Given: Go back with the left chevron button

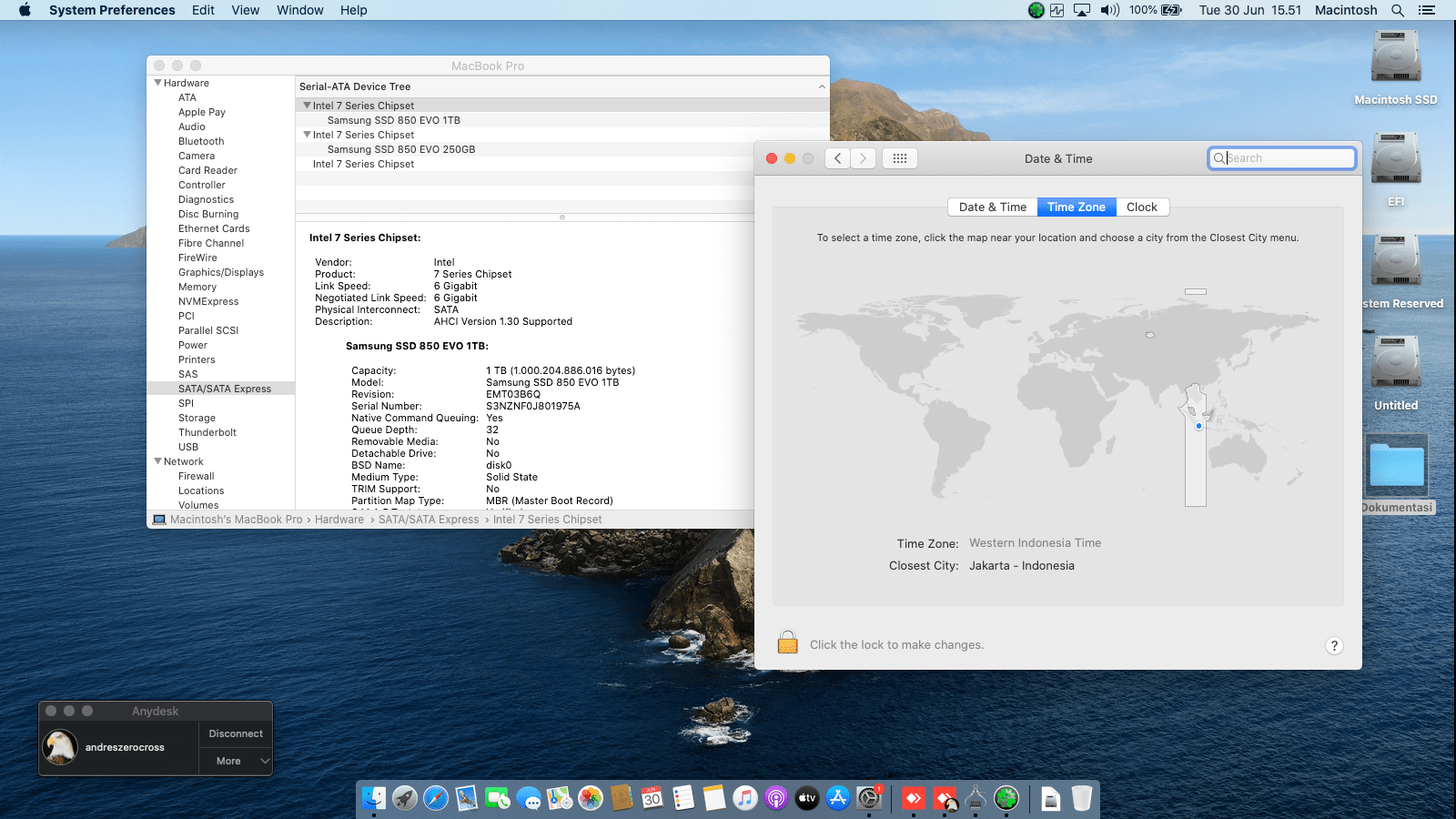Looking at the screenshot, I should [x=838, y=158].
